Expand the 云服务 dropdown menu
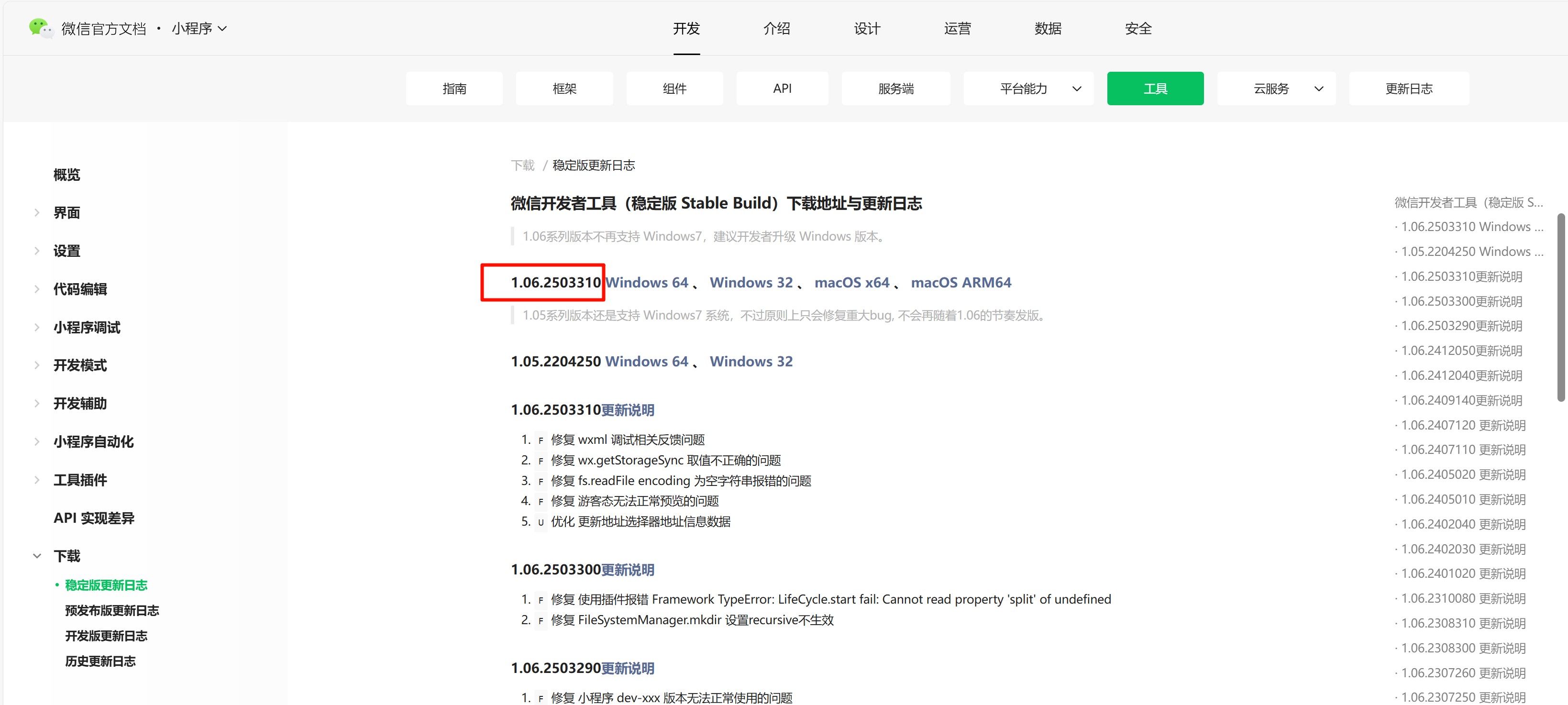This screenshot has width=1568, height=705. click(x=1275, y=89)
